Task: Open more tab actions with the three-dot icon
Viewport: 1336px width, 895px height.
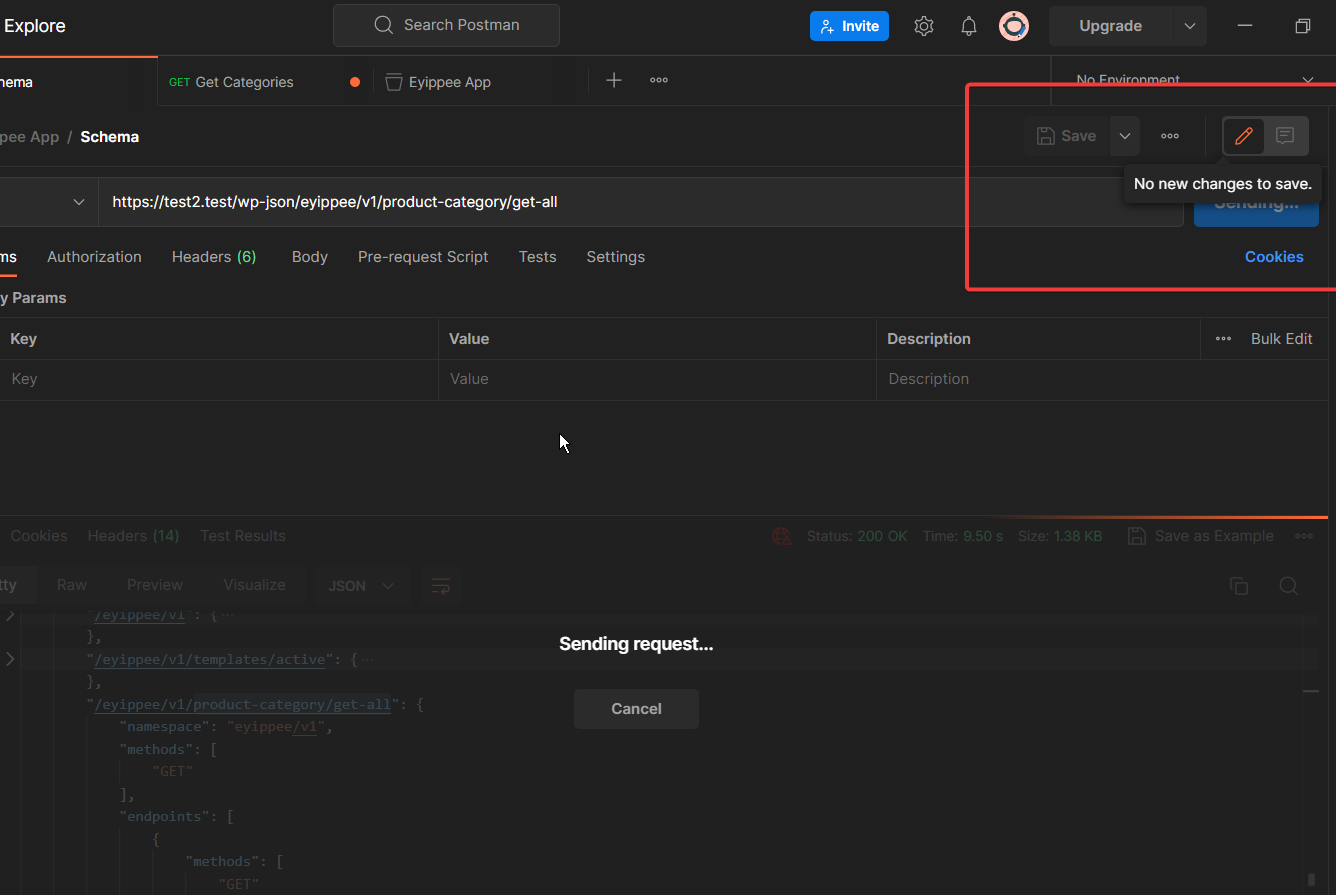Action: 658,80
